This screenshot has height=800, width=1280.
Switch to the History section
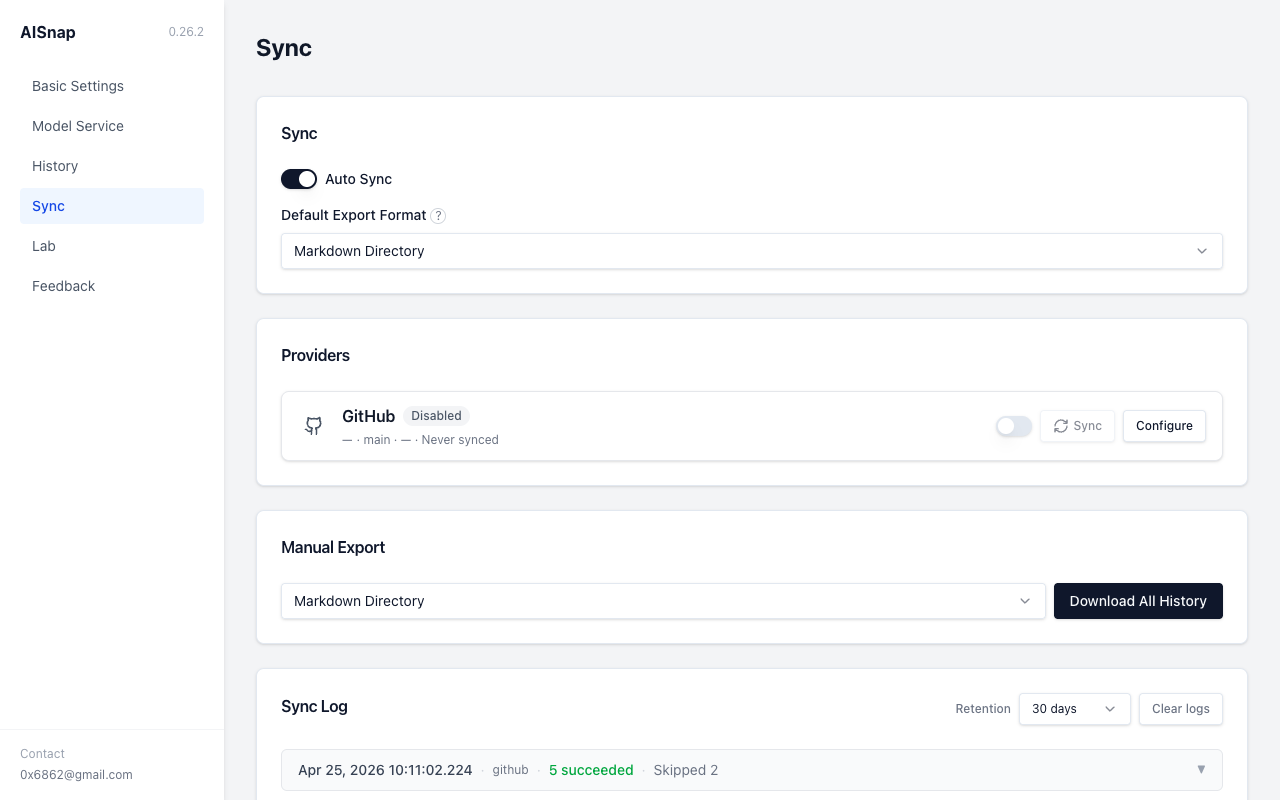tap(112, 166)
